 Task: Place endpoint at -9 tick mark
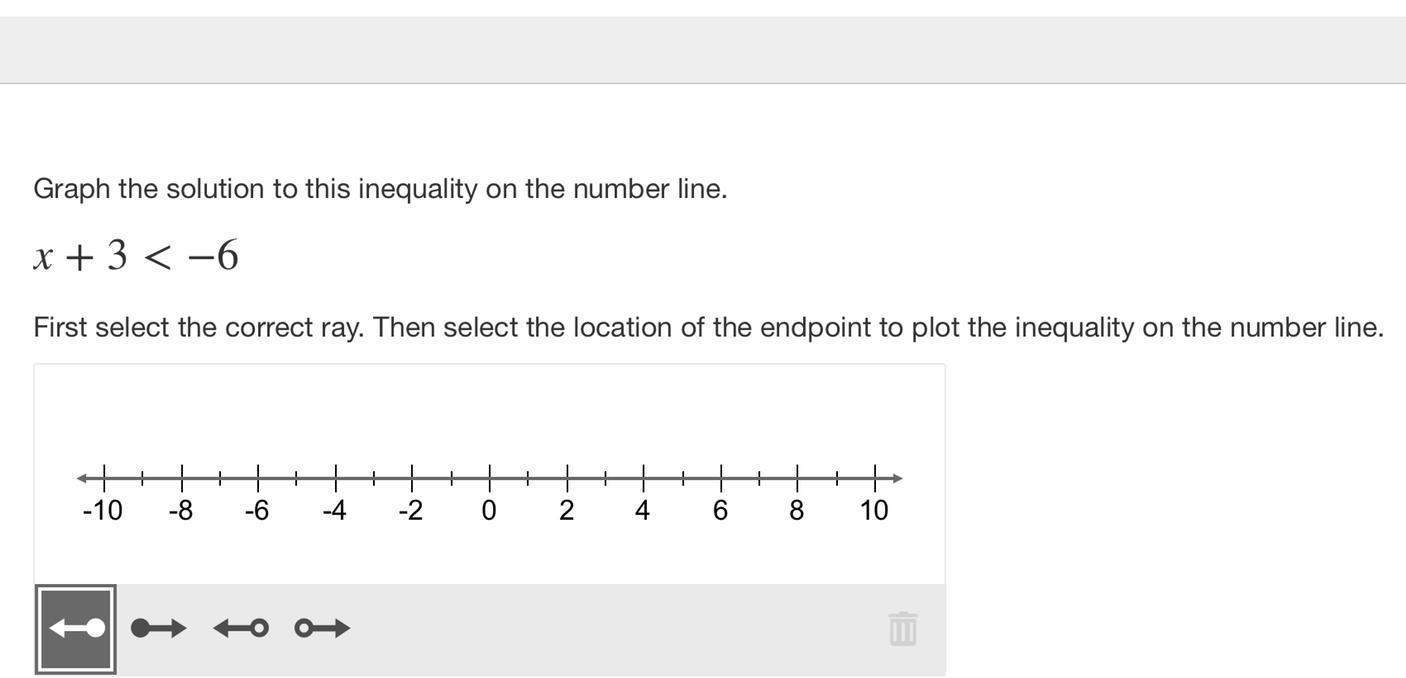pyautogui.click(x=143, y=478)
